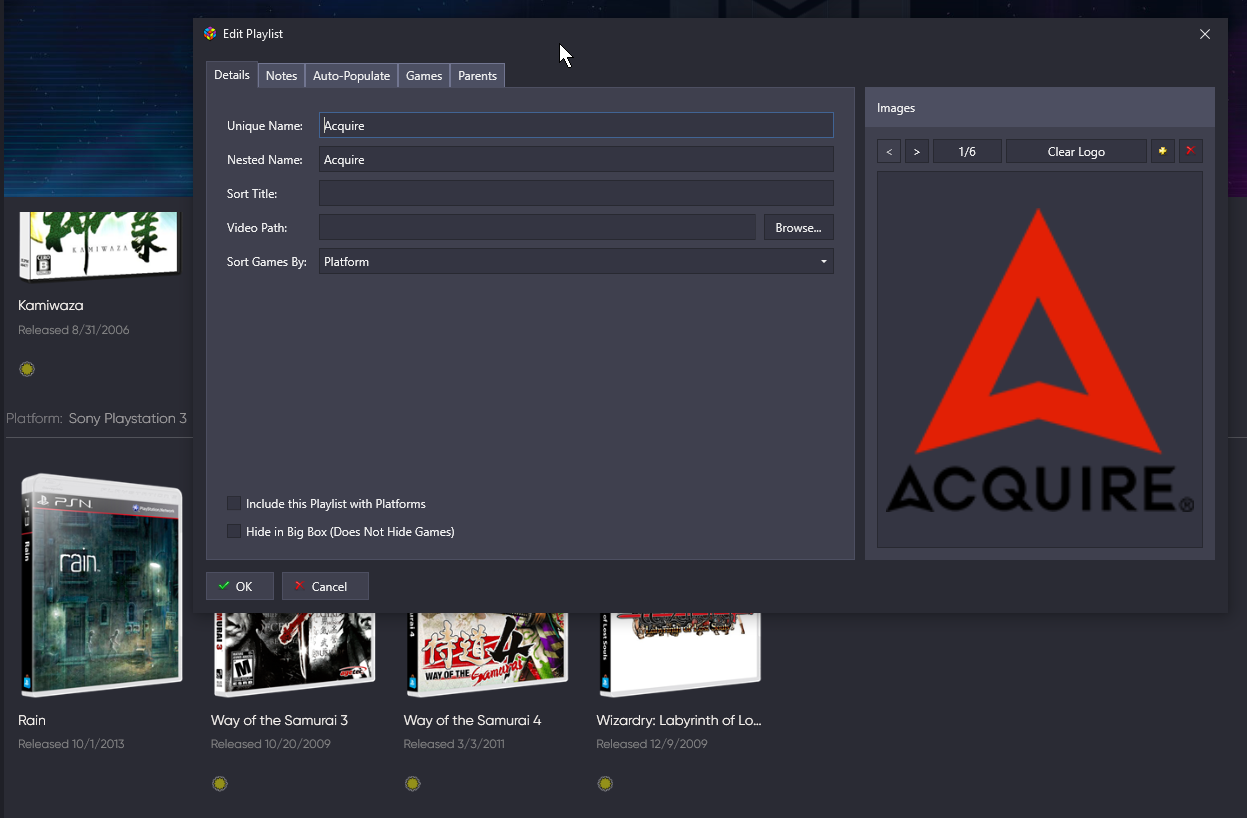Switch to the Games tab
1247x818 pixels.
tap(424, 76)
